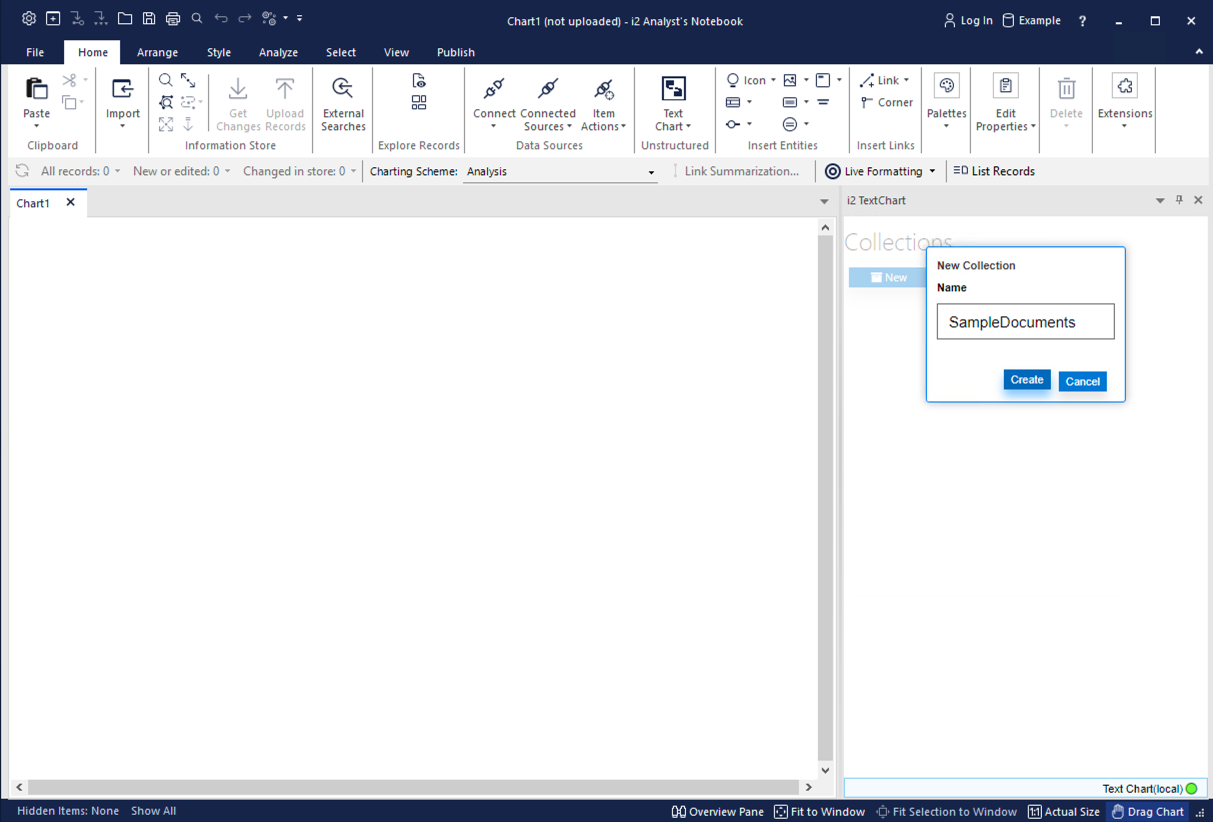
Task: Switch to the Publish tab
Action: point(456,52)
